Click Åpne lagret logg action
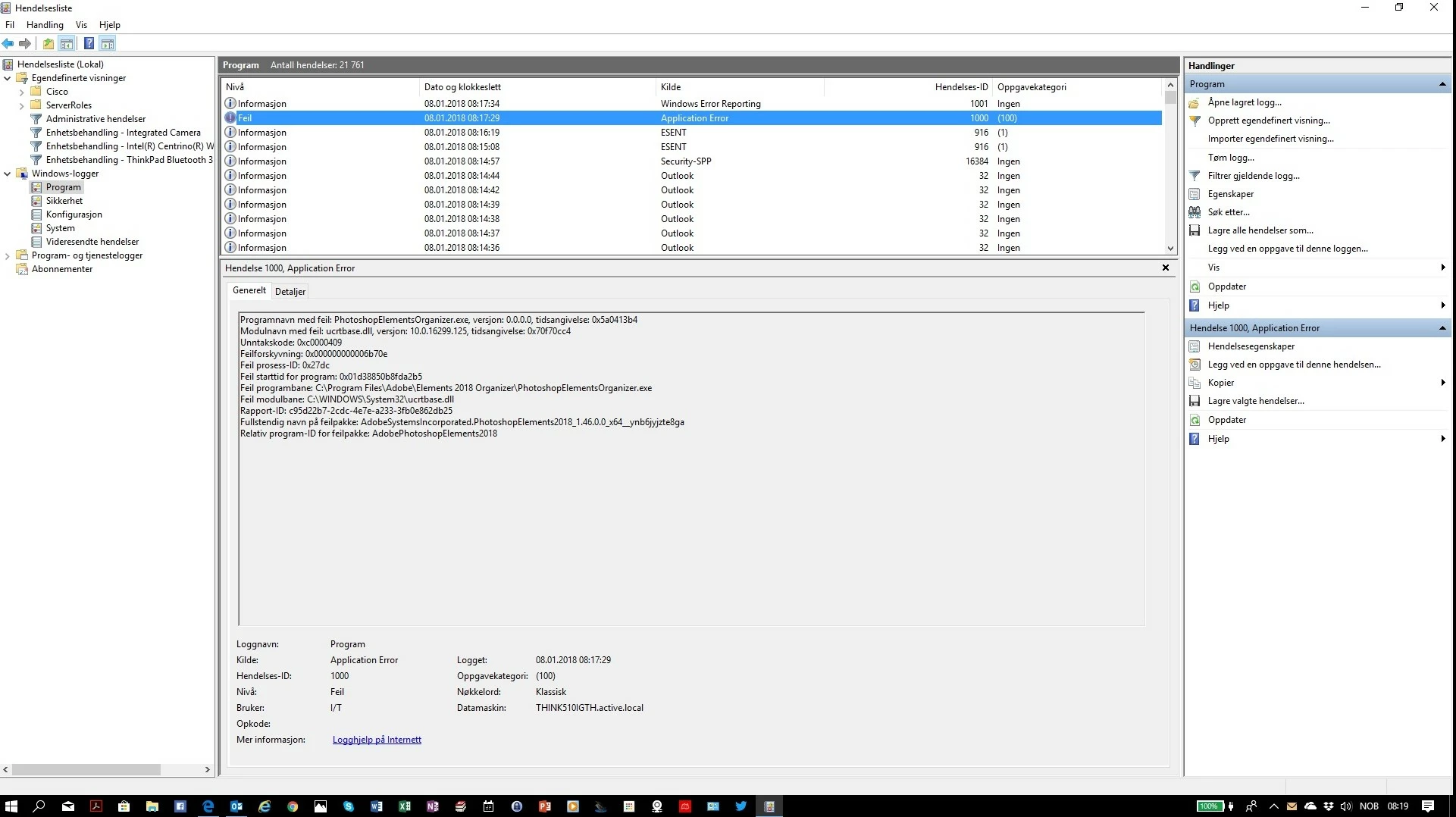The width and height of the screenshot is (1456, 817). pyautogui.click(x=1245, y=102)
